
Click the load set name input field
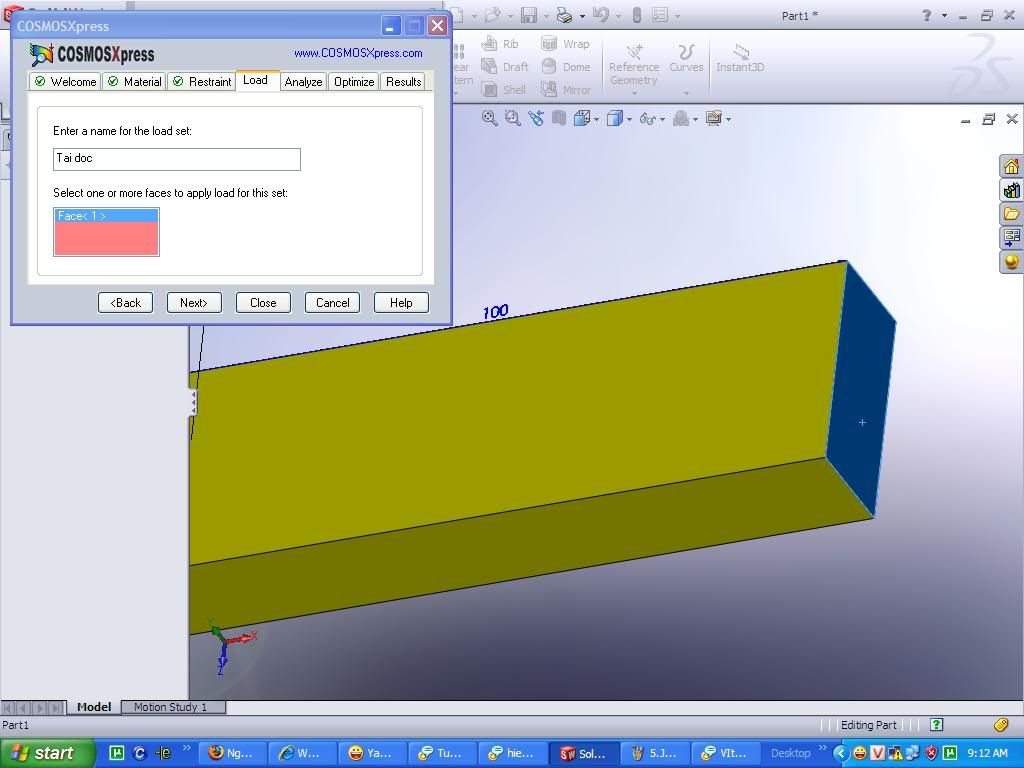tap(176, 158)
